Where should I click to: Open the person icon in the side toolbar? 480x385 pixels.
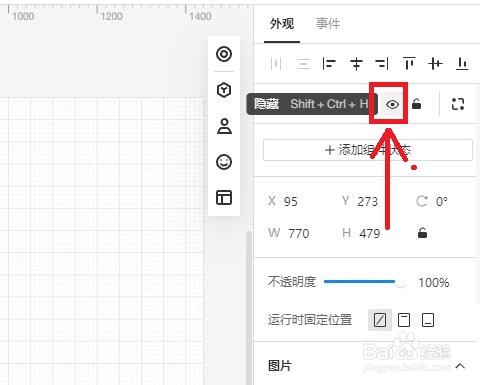click(x=224, y=126)
